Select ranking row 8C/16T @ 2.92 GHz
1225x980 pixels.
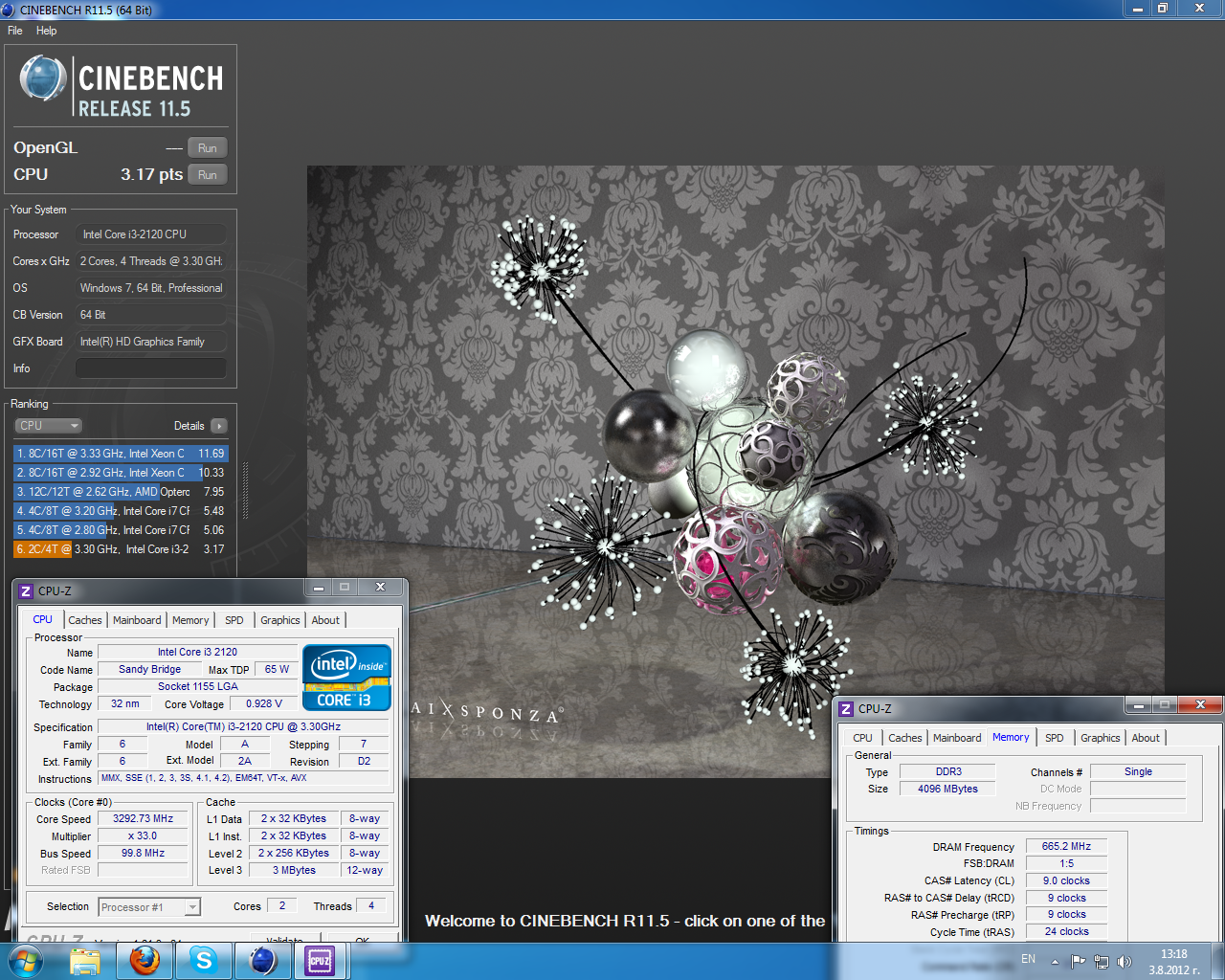coord(121,473)
